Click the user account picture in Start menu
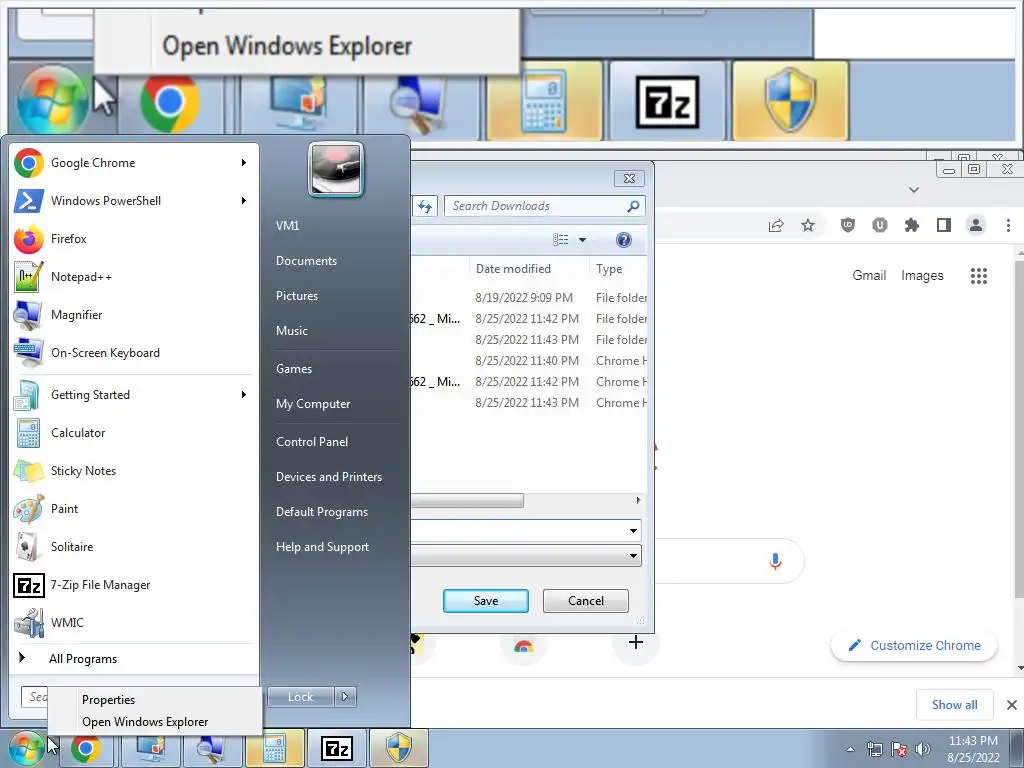1024x768 pixels. (x=336, y=169)
